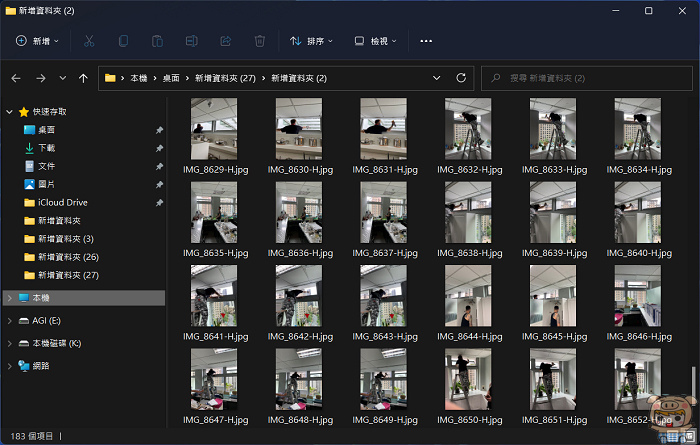Select thumbnail IMG_8650-H.jpg

pos(468,379)
